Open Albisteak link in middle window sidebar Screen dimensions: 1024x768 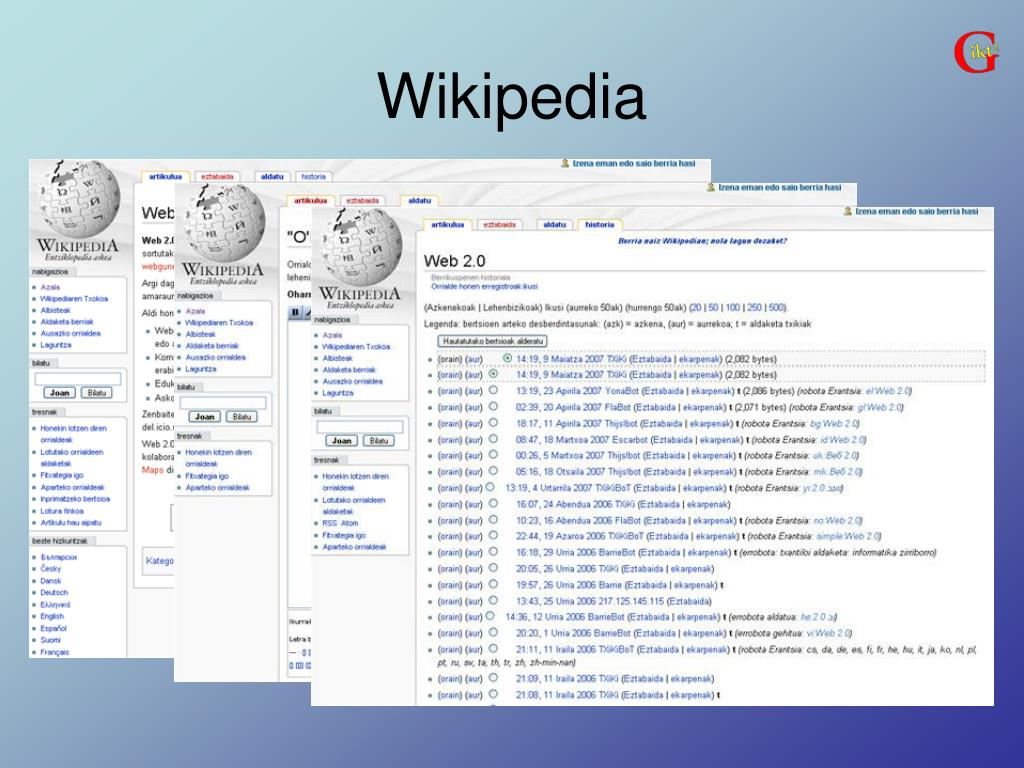tap(200, 334)
